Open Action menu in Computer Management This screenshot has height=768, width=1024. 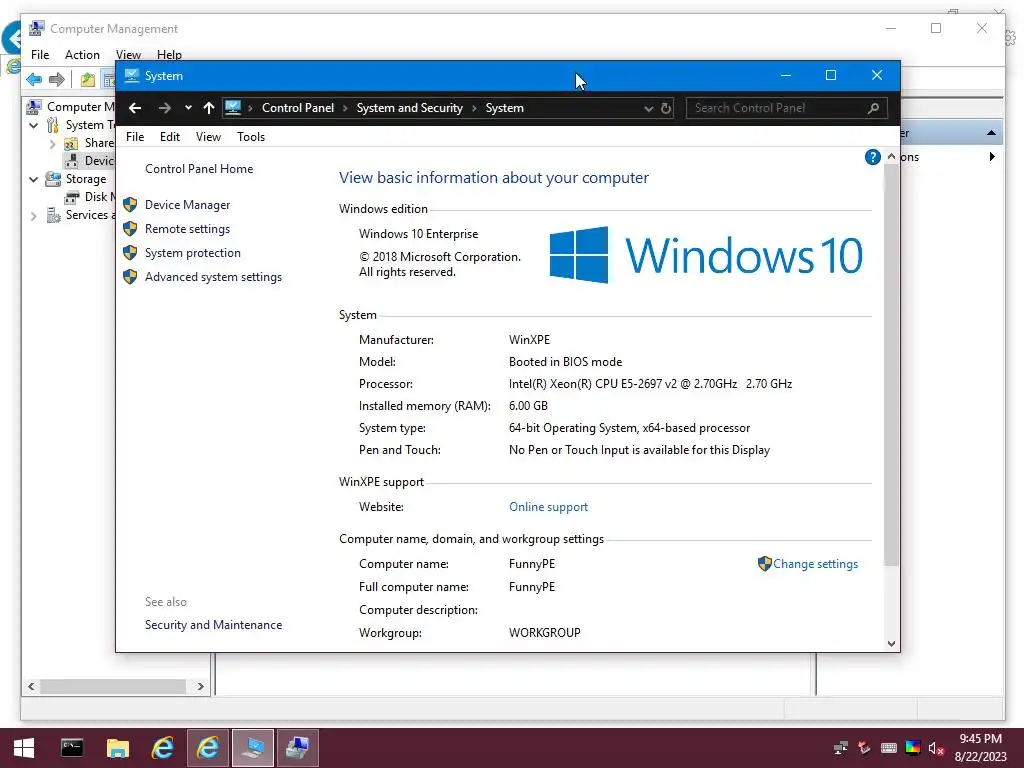[x=82, y=55]
